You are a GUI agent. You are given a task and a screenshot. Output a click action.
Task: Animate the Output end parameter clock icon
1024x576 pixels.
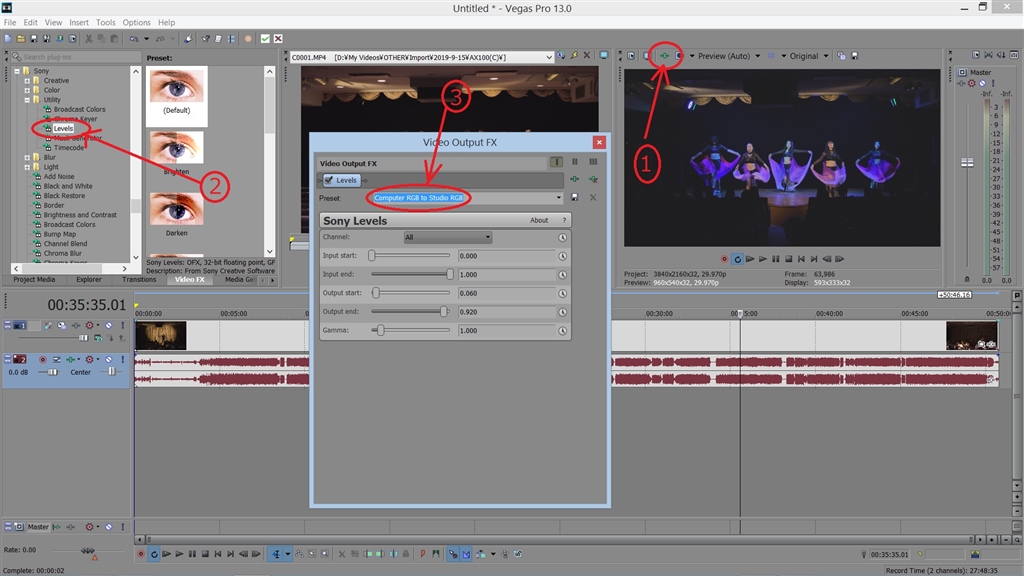pos(562,312)
